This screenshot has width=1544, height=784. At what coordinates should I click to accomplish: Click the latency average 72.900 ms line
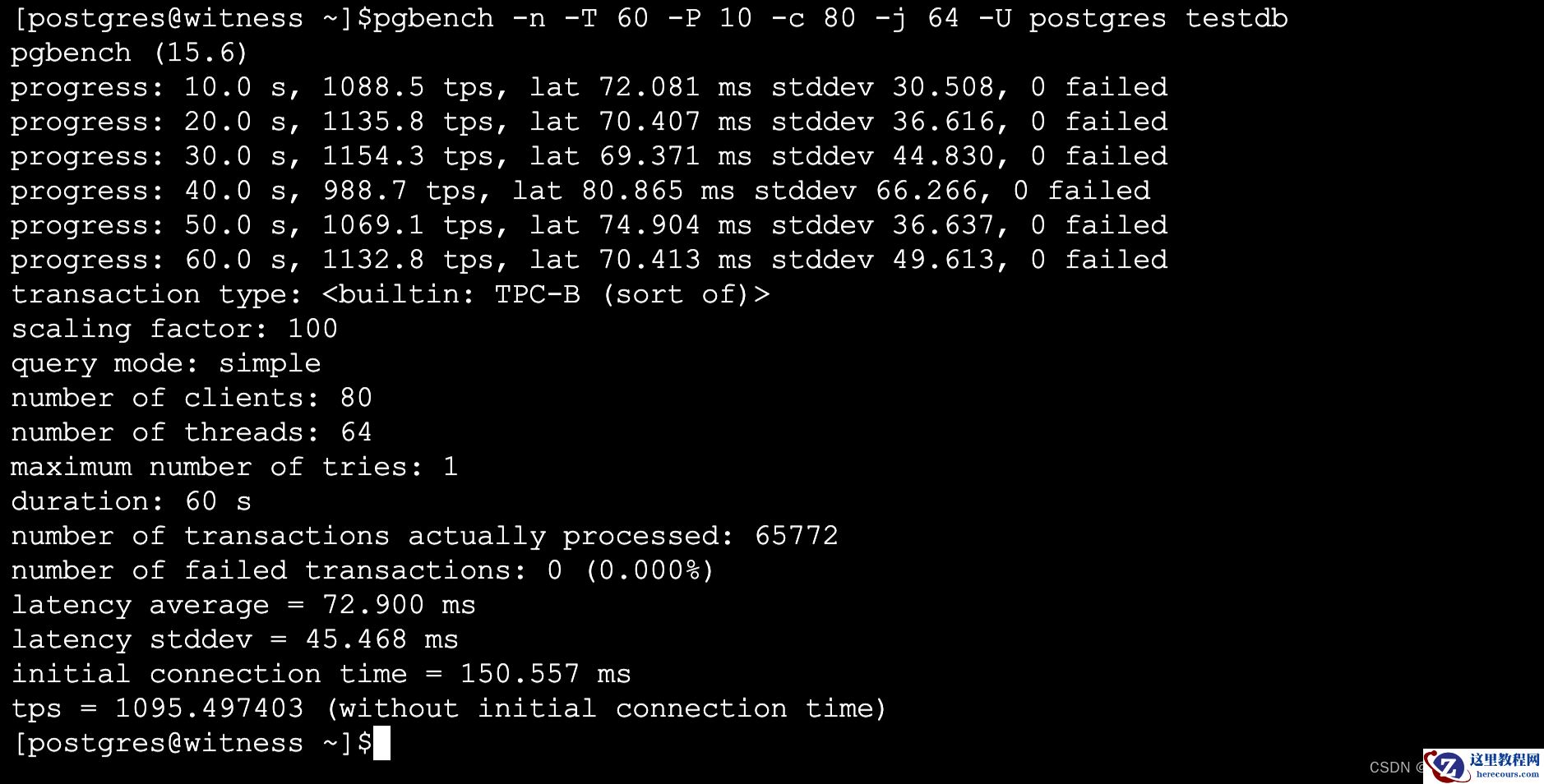[x=243, y=606]
